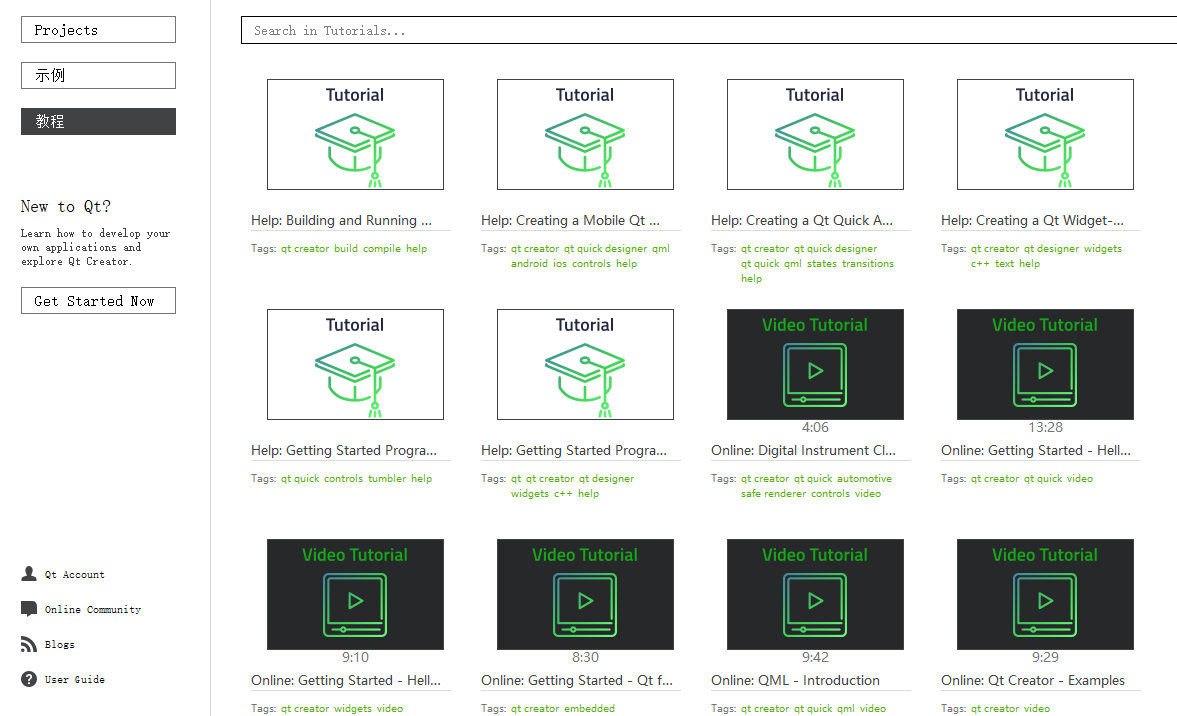Image resolution: width=1177 pixels, height=716 pixels.
Task: Open tutorial thumbnail tagged tumbler
Action: (x=355, y=364)
